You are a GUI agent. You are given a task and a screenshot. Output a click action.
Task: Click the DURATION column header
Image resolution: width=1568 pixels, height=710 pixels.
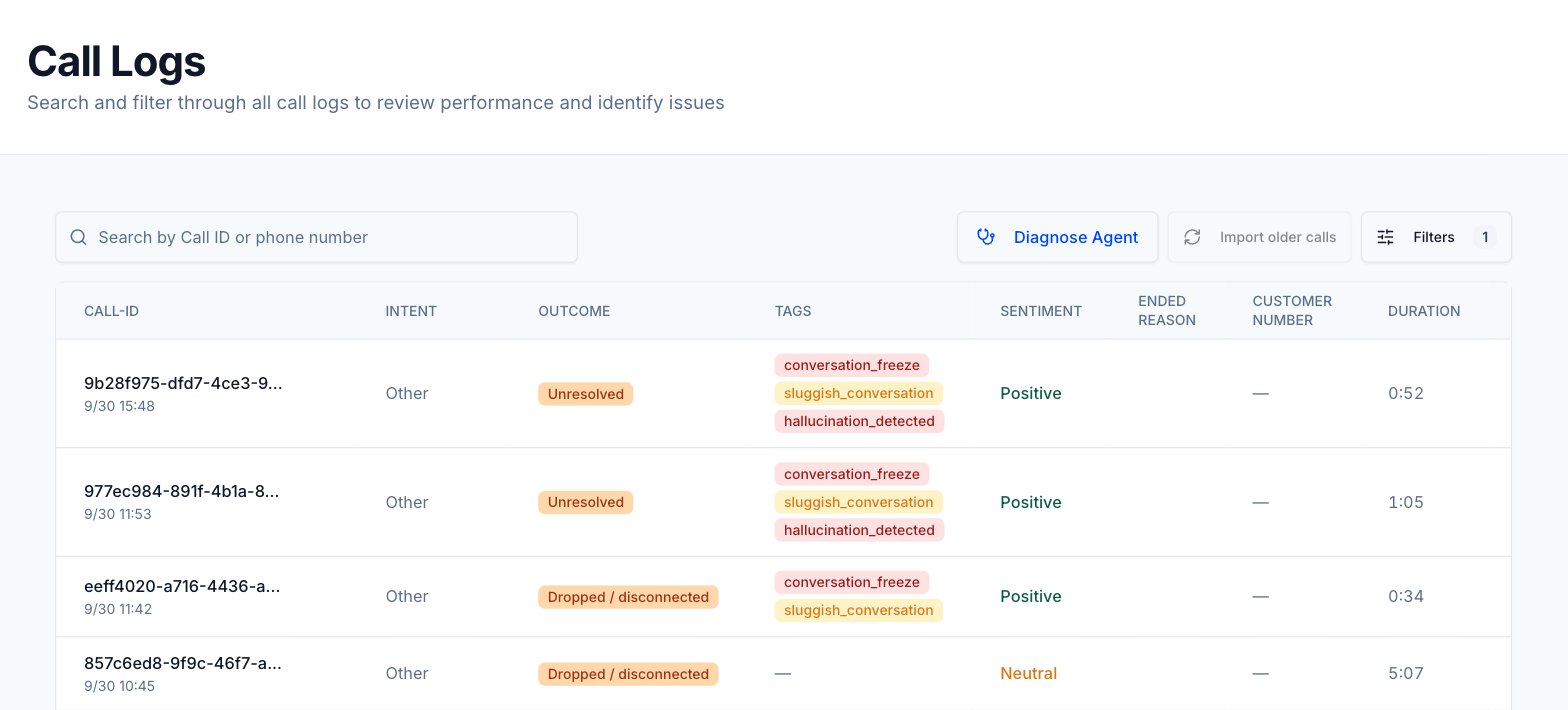1424,311
